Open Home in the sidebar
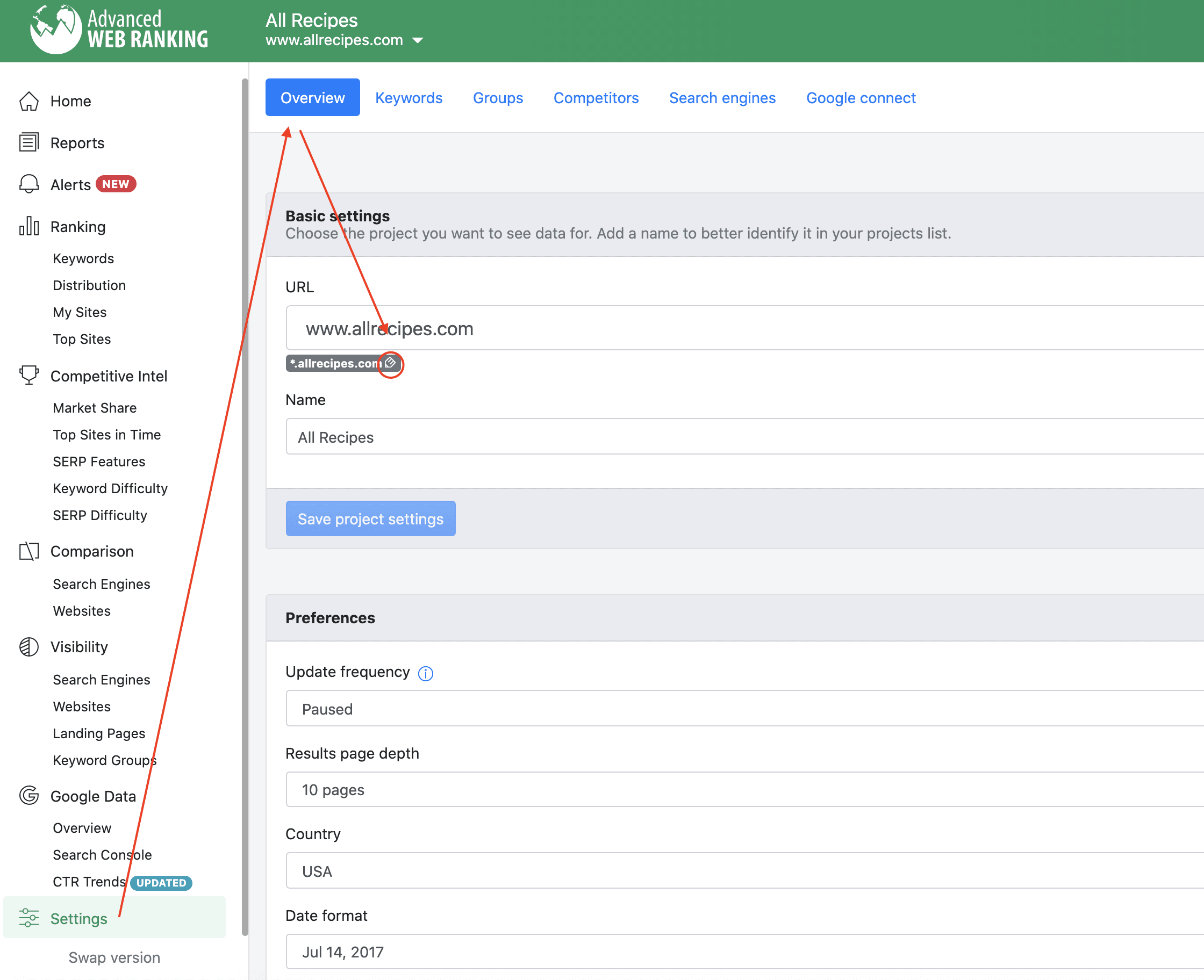The image size is (1204, 980). (x=70, y=101)
